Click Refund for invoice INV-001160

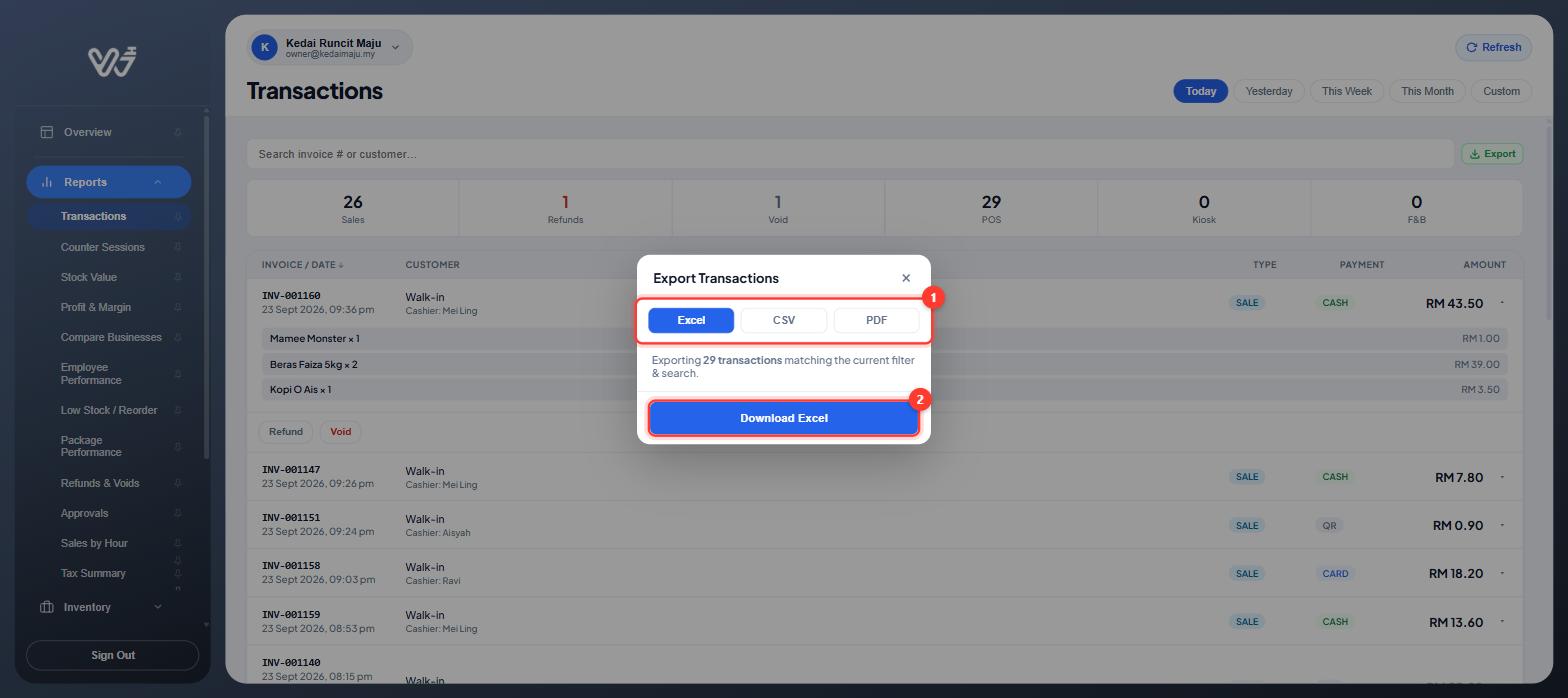coord(285,432)
